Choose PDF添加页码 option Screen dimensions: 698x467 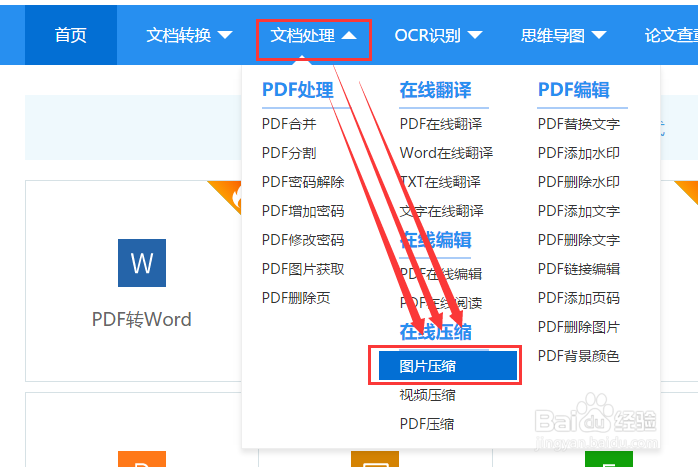coord(579,298)
